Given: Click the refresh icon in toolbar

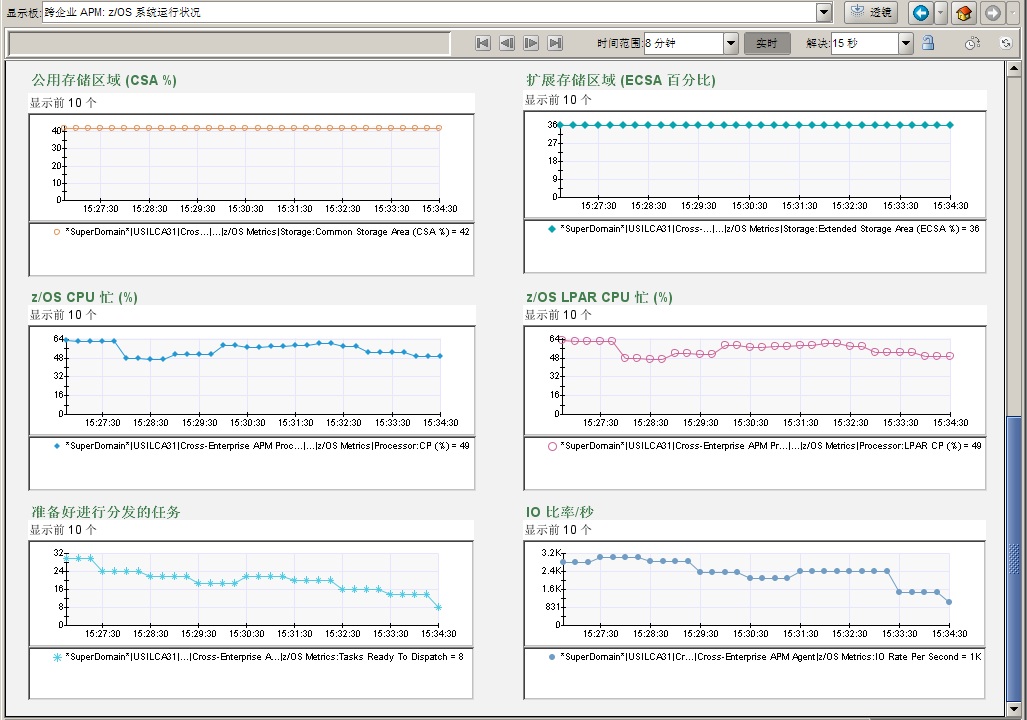Looking at the screenshot, I should point(1006,43).
